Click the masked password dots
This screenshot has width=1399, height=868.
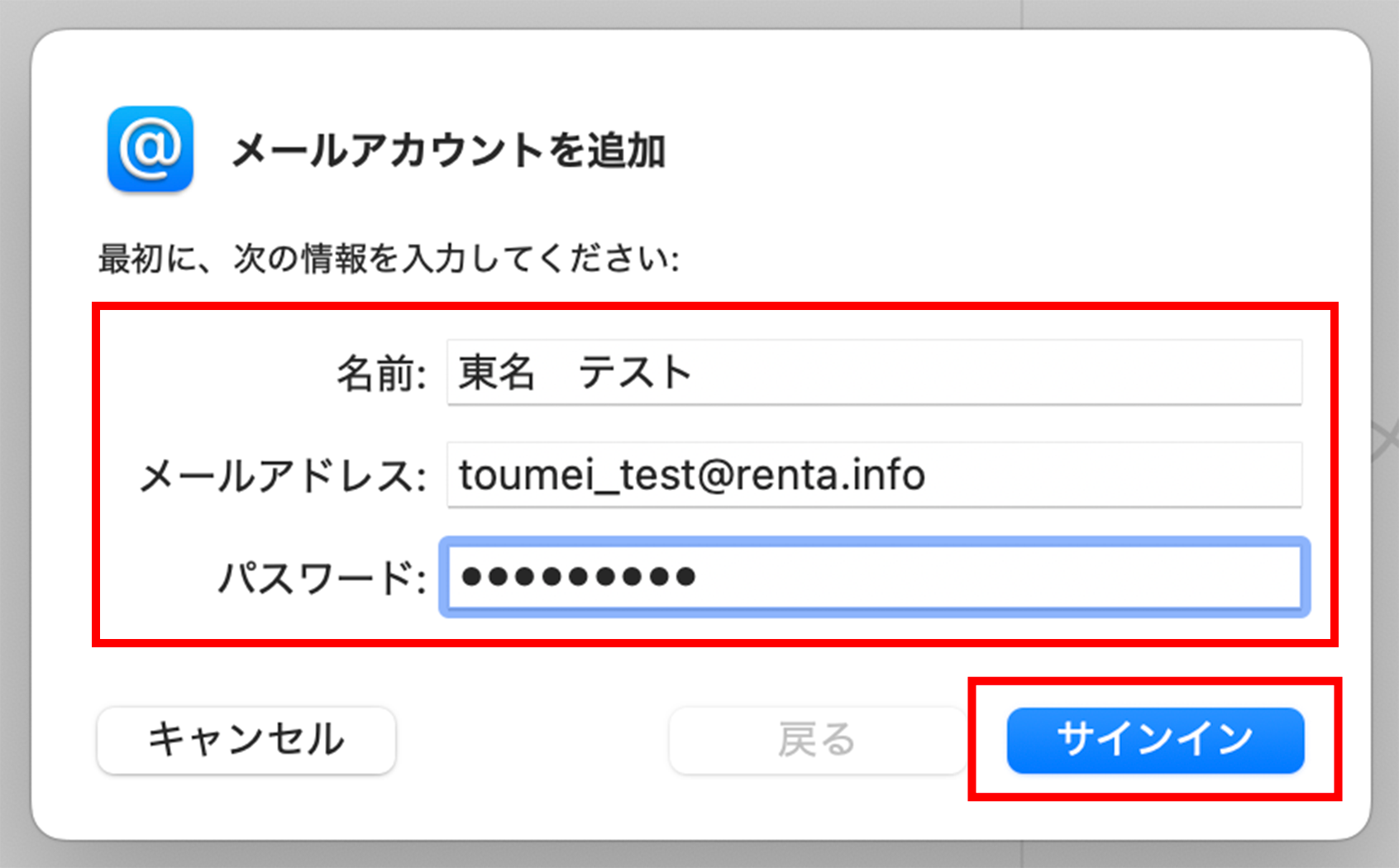(x=578, y=577)
